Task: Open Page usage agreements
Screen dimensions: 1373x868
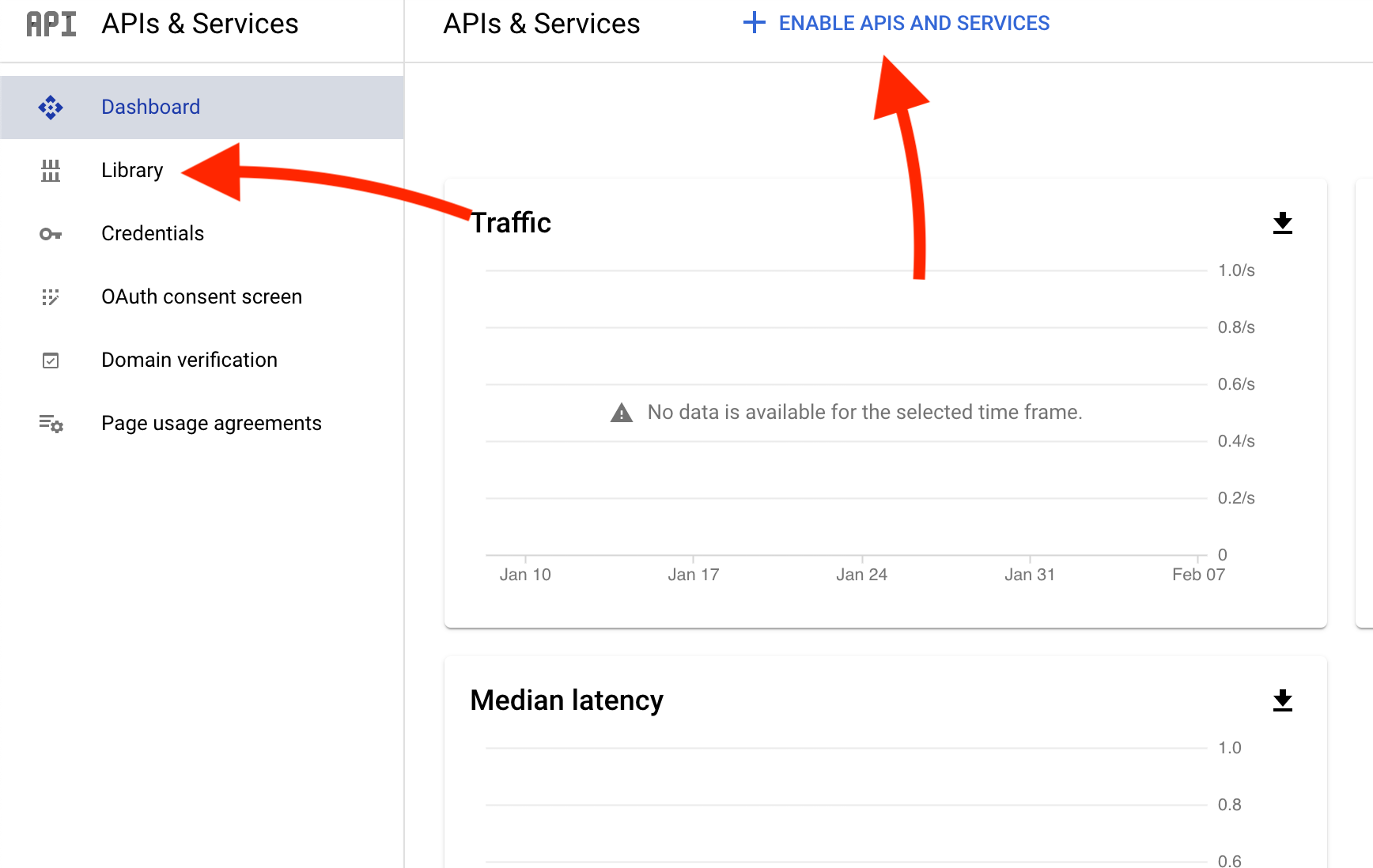Action: pyautogui.click(x=202, y=424)
